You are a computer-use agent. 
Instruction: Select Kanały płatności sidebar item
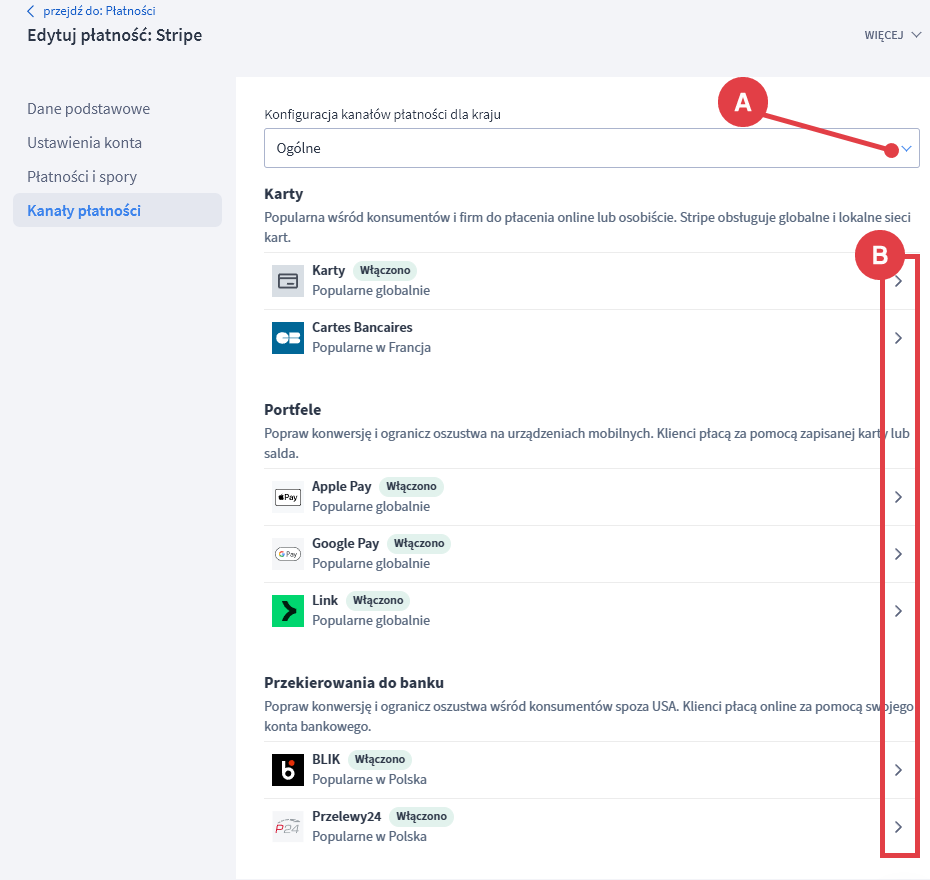[x=84, y=210]
